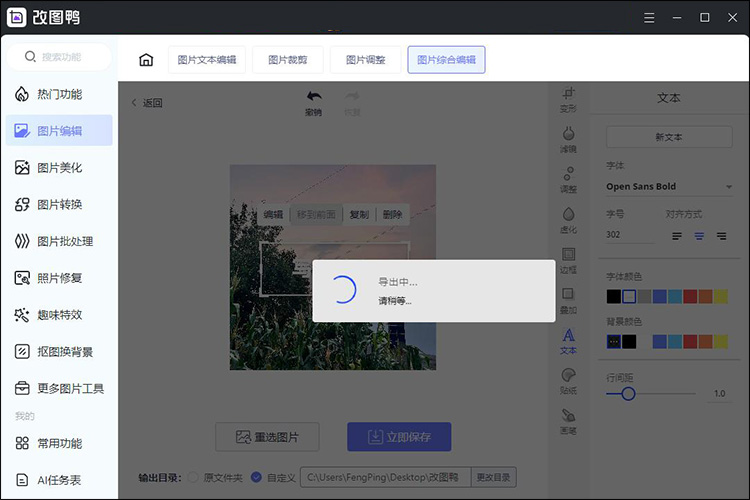
Task: Pick black background color swatch
Action: pos(629,342)
